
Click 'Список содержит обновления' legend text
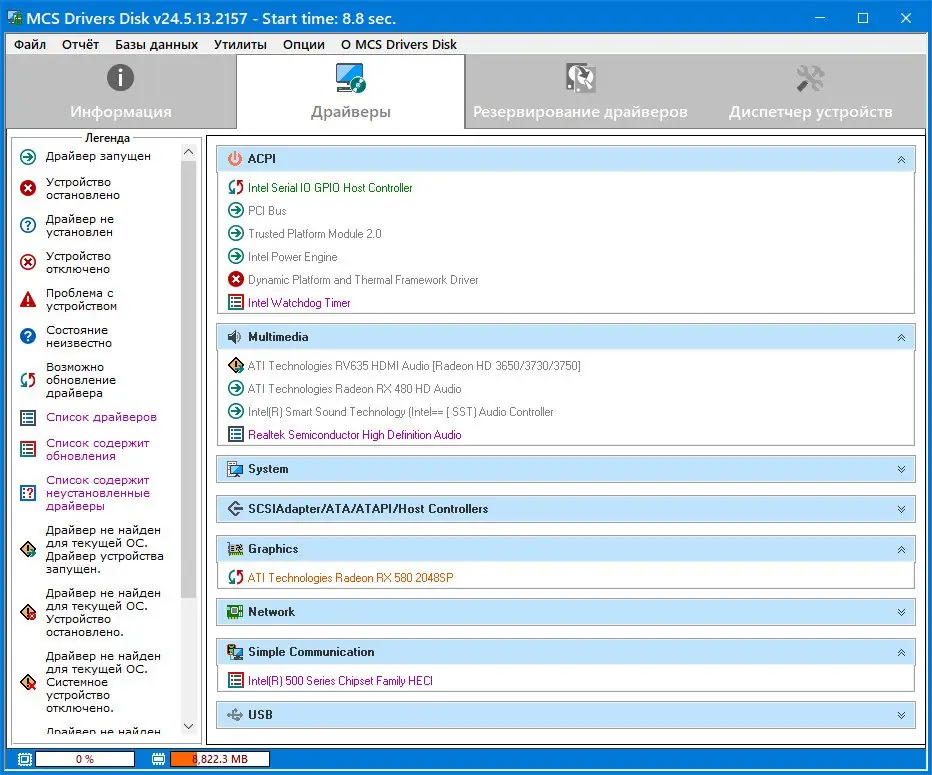pos(97,449)
